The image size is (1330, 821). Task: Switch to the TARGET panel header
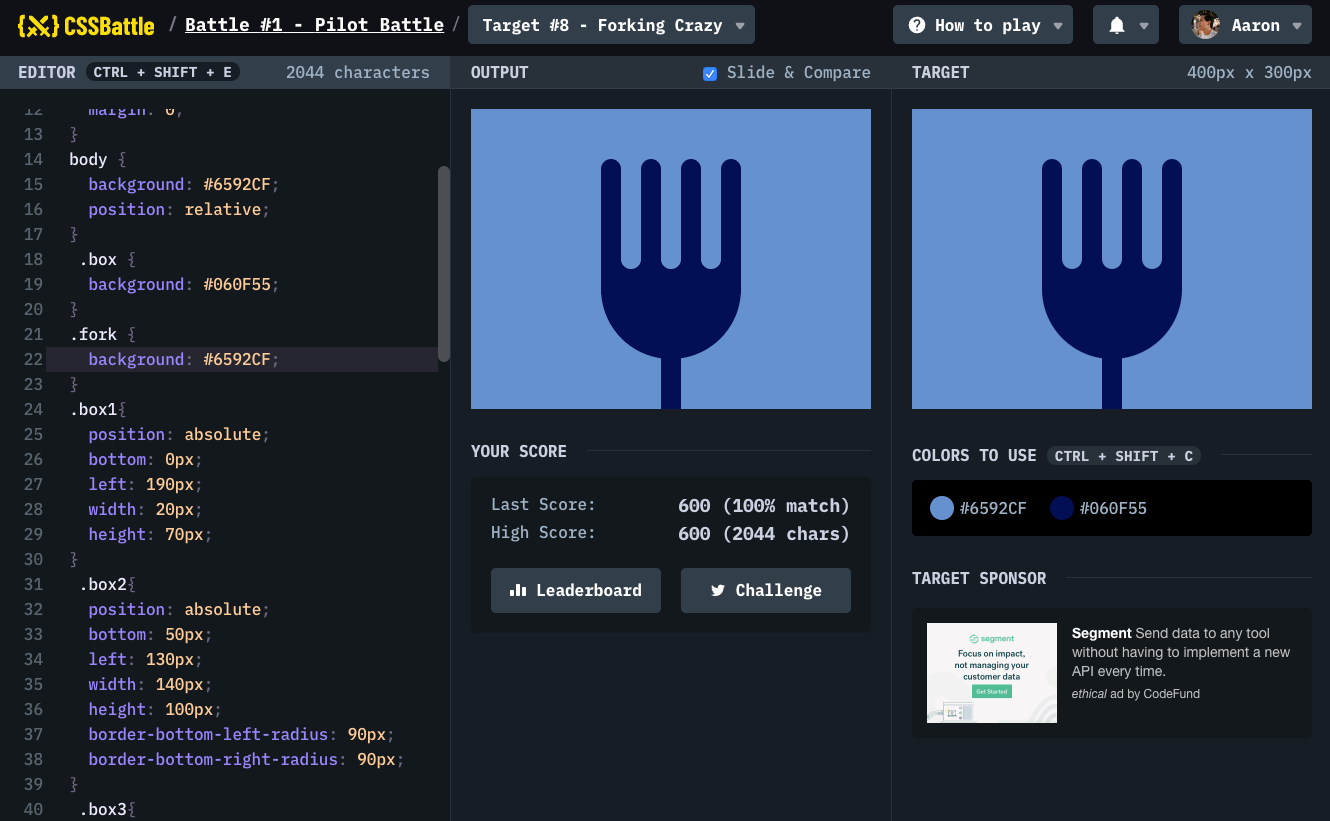coord(940,72)
